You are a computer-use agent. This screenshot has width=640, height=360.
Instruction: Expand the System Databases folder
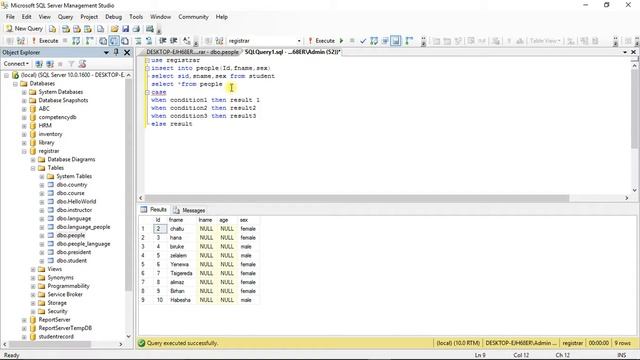(24, 92)
